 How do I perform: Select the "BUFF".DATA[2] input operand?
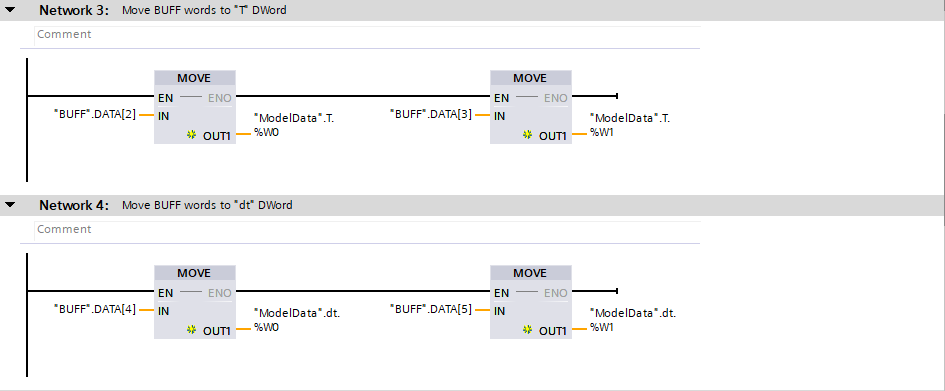click(95, 114)
